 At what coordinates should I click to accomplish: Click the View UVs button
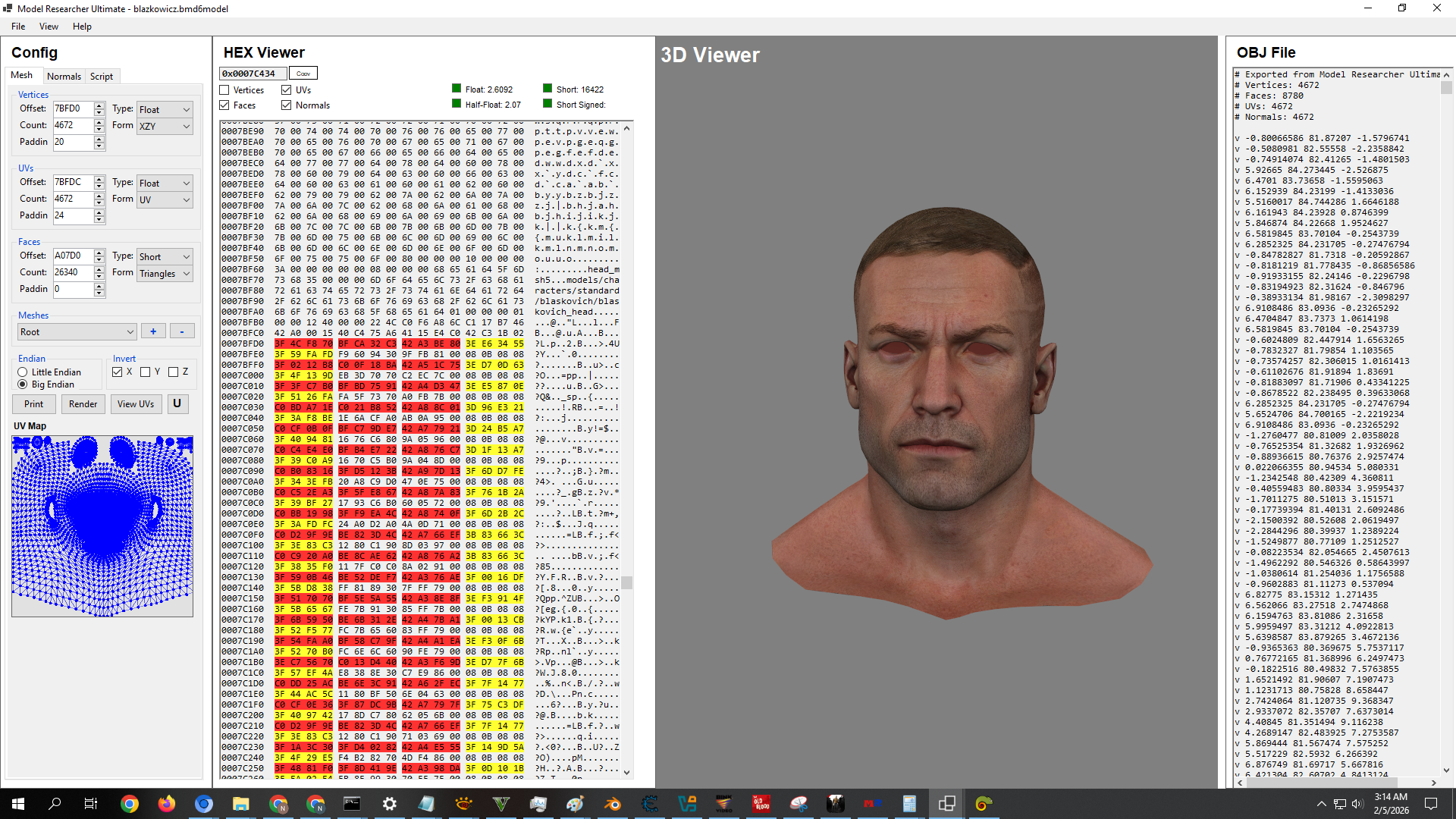(136, 403)
